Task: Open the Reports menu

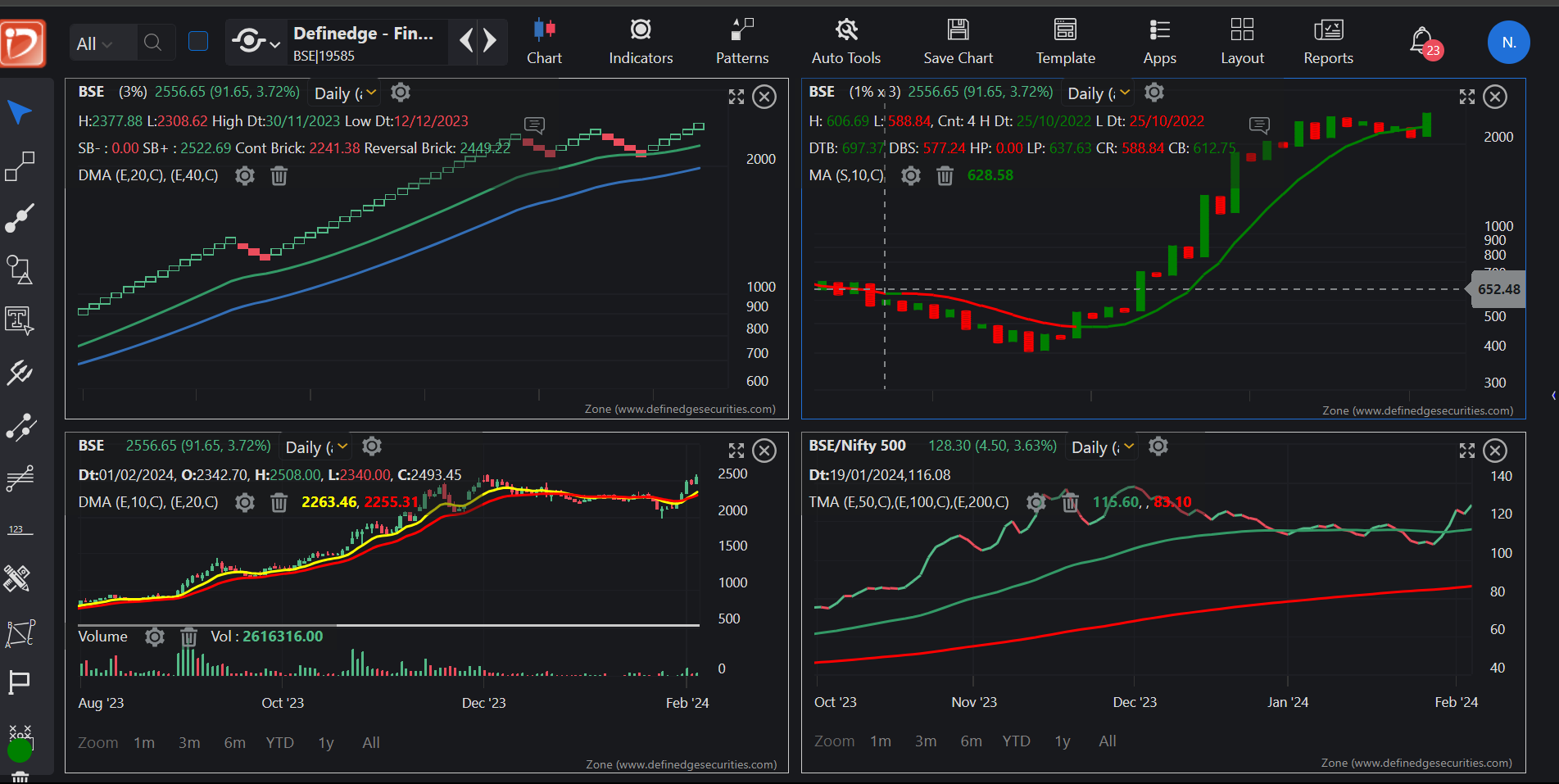Action: [1328, 42]
